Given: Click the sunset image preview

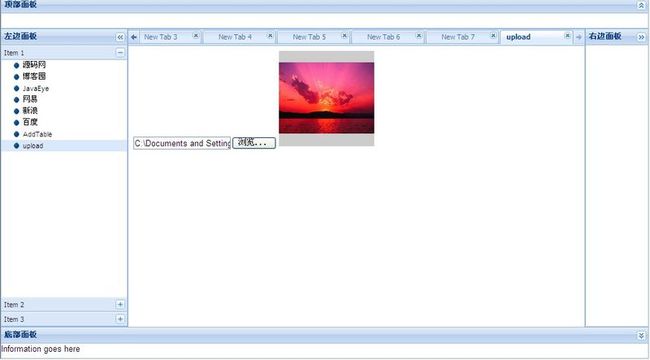Looking at the screenshot, I should (326, 98).
